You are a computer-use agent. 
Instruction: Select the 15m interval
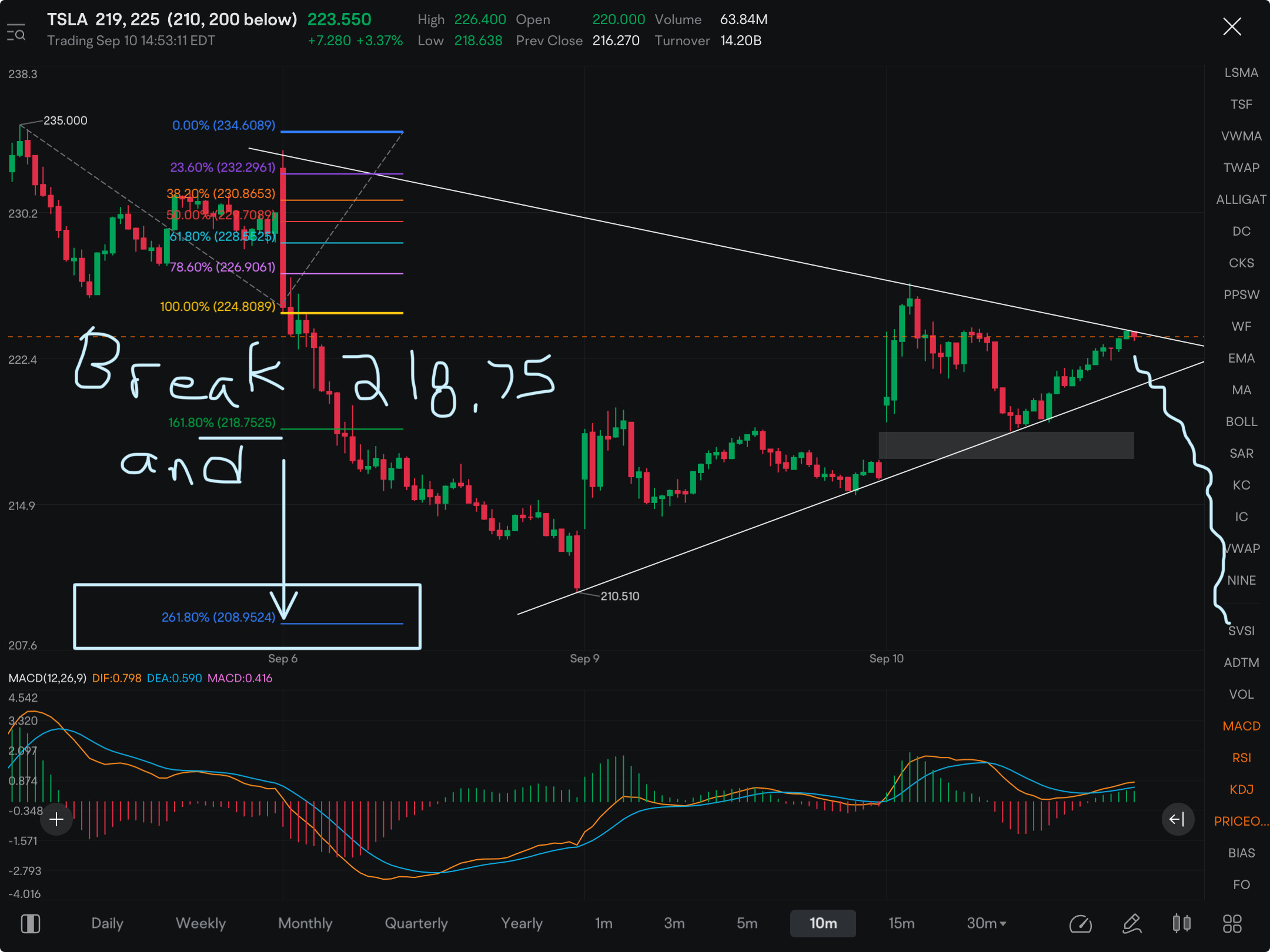tap(901, 923)
